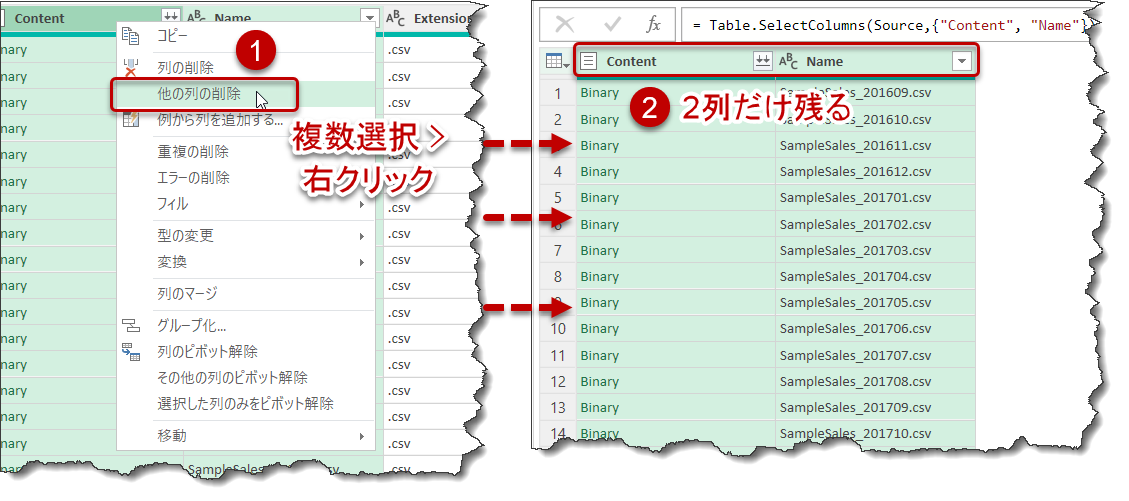Screen dimensions: 1129x501
Task: Click the SampleSales_201709.csv cell
Action: (876, 408)
